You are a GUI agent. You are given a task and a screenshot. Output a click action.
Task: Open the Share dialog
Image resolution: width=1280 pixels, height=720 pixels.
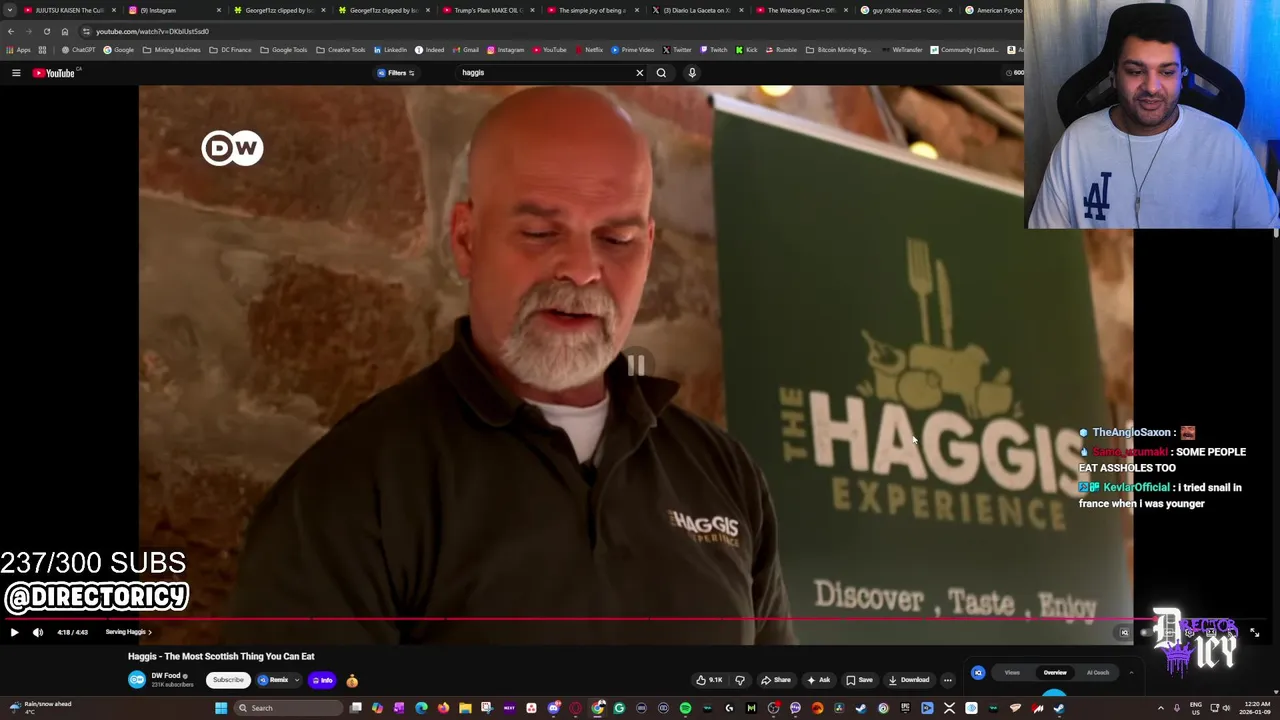776,680
